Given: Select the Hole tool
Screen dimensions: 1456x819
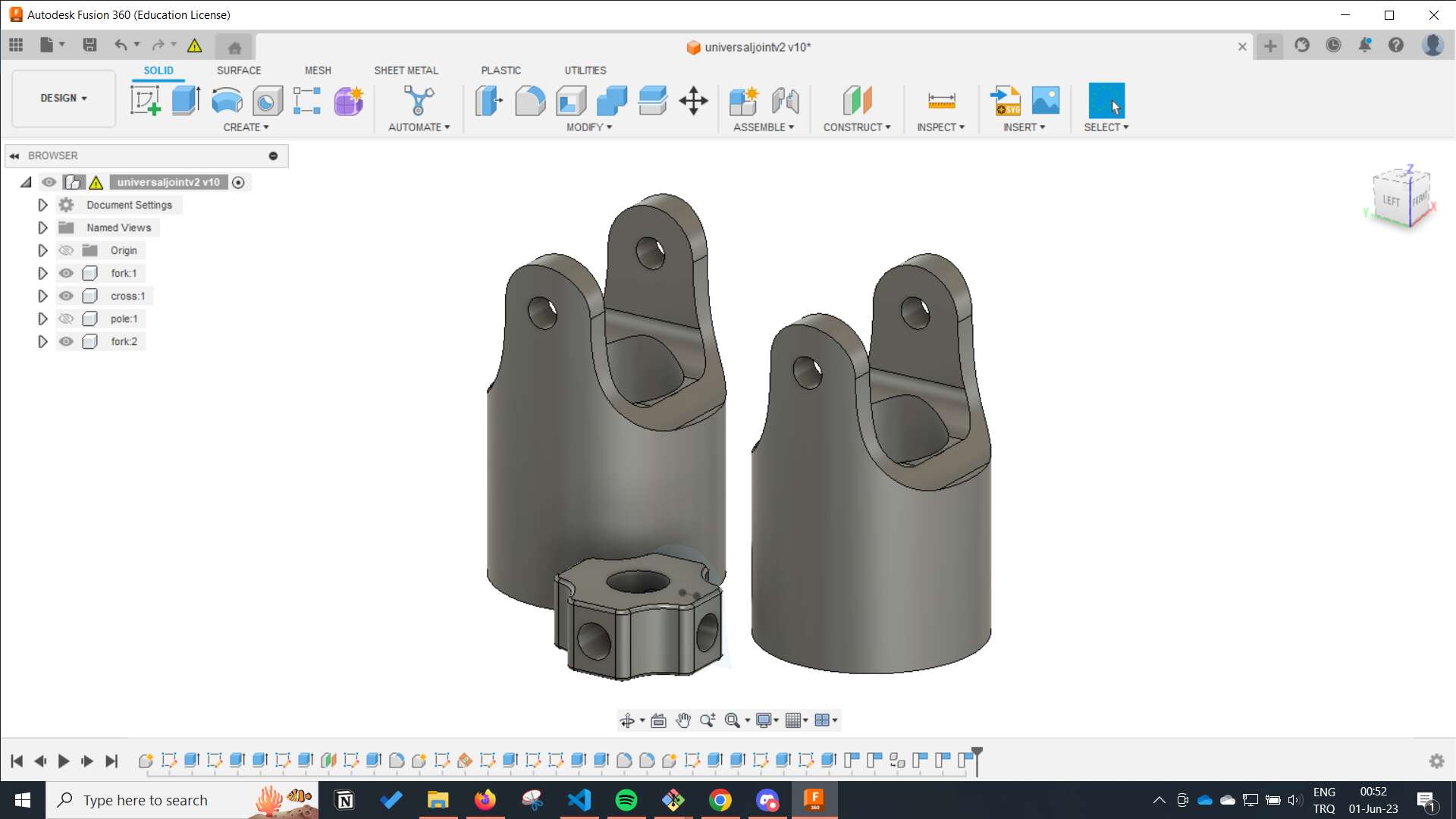Looking at the screenshot, I should click(x=267, y=100).
